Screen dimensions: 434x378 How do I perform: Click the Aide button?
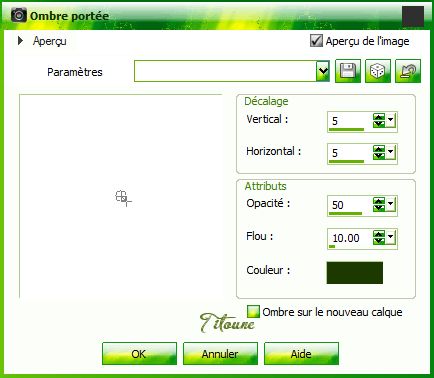point(301,353)
